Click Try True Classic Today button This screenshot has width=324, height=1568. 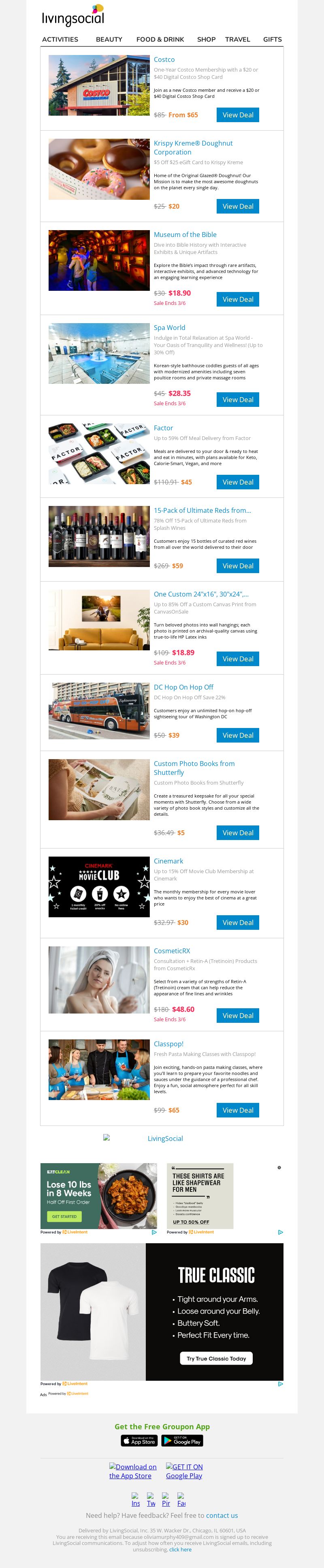point(216,1358)
